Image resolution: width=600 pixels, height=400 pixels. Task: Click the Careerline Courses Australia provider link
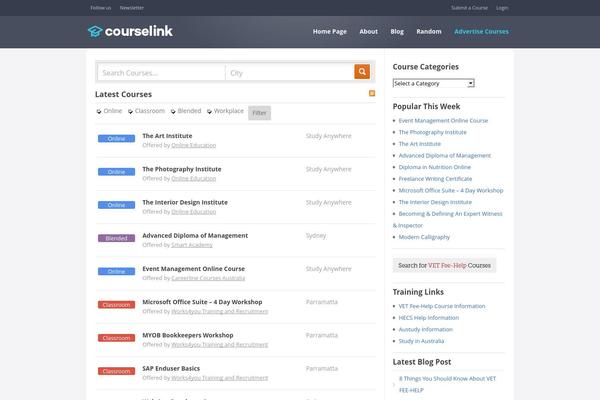pyautogui.click(x=208, y=278)
